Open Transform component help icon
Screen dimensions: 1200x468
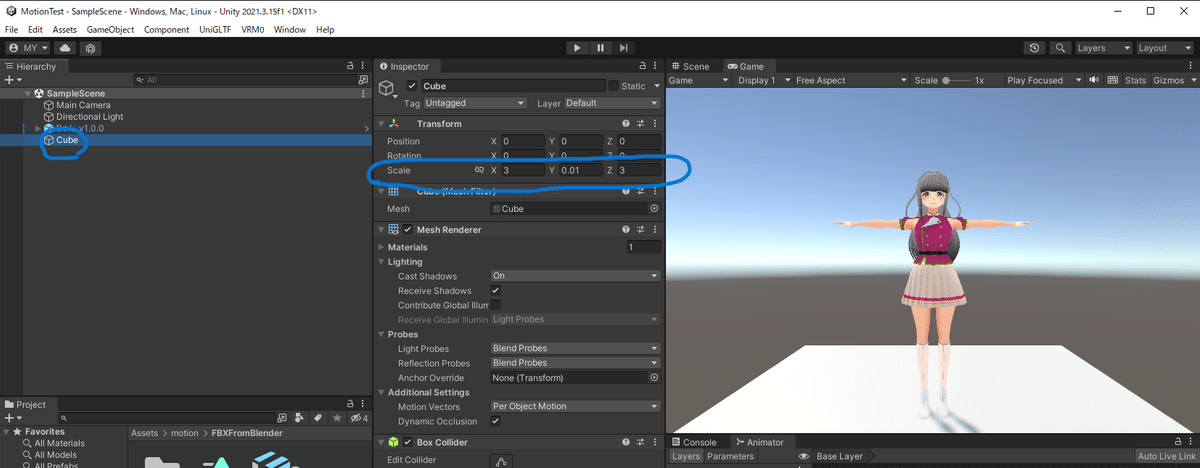(x=626, y=124)
